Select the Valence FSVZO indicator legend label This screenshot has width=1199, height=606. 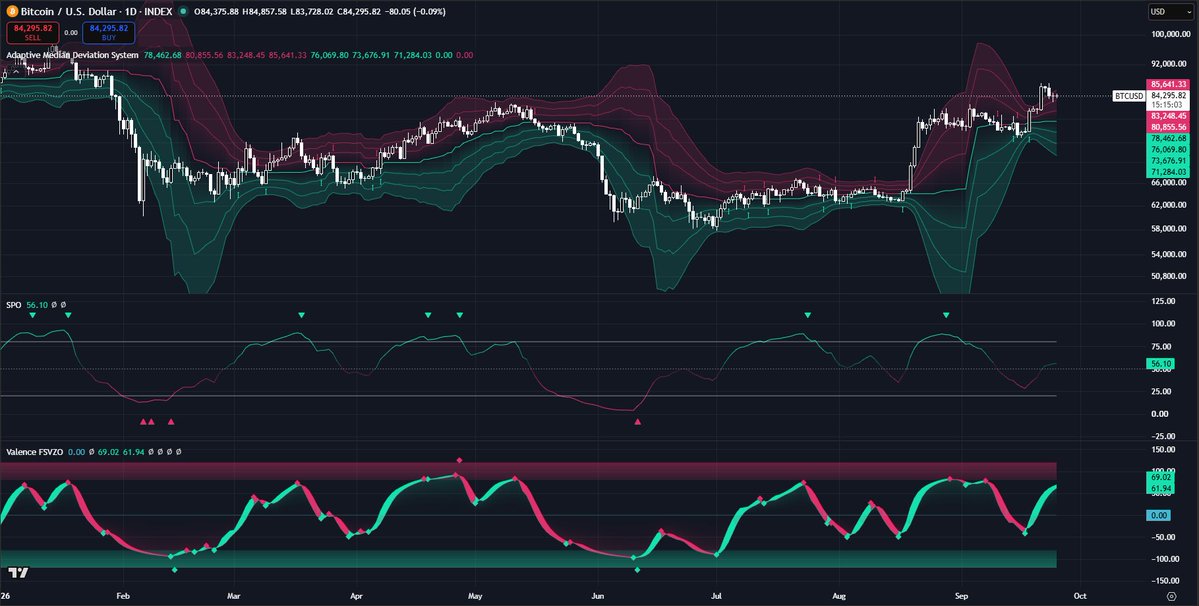tap(34, 452)
